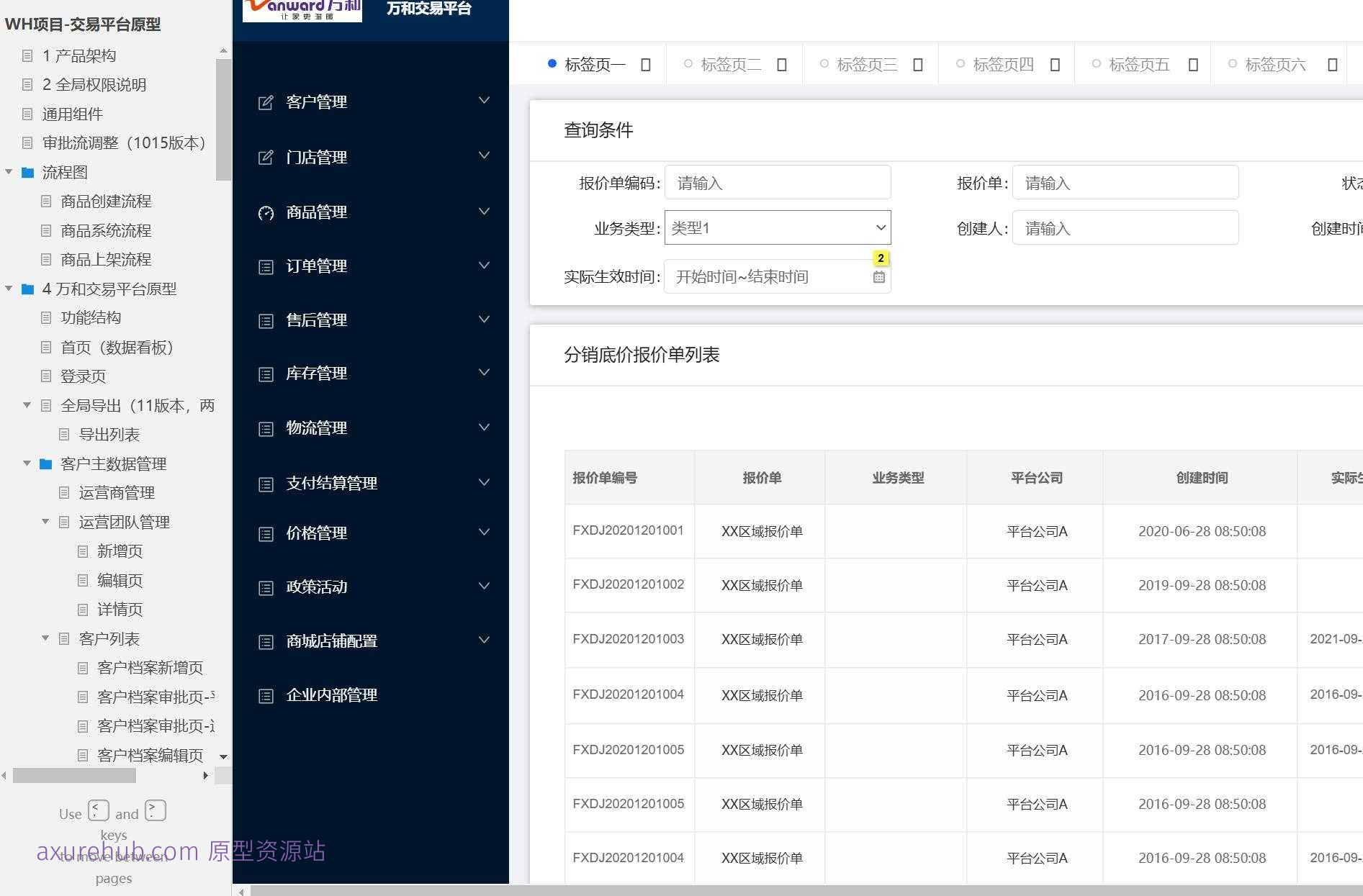Click the 物流管理 document icon
This screenshot has height=896, width=1363.
pyautogui.click(x=266, y=427)
